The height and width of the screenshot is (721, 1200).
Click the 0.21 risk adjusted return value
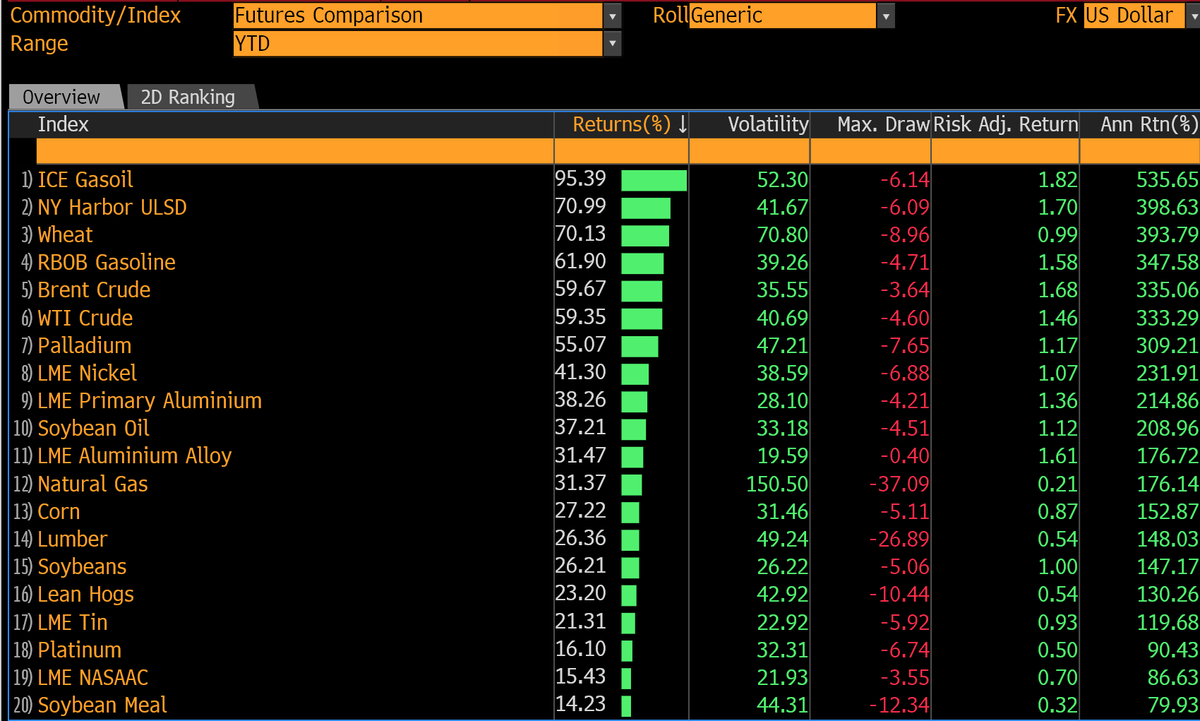tap(1059, 484)
